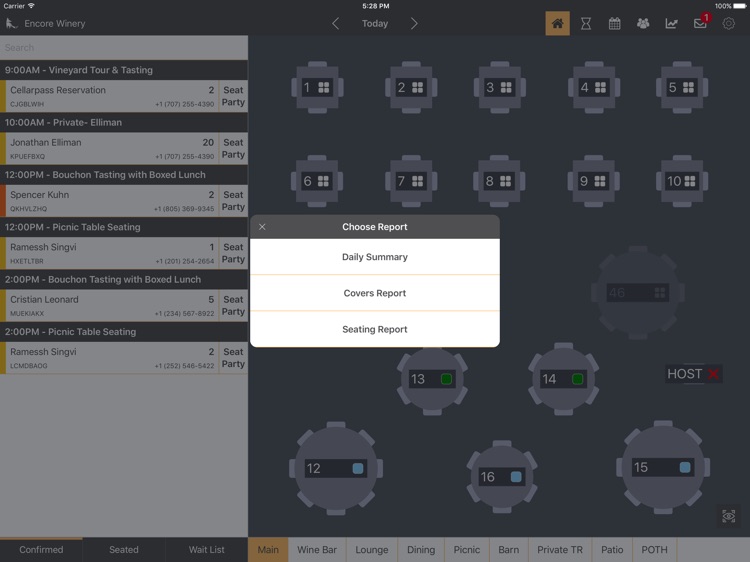Image resolution: width=750 pixels, height=562 pixels.
Task: Open the settings gear icon
Action: (x=728, y=23)
